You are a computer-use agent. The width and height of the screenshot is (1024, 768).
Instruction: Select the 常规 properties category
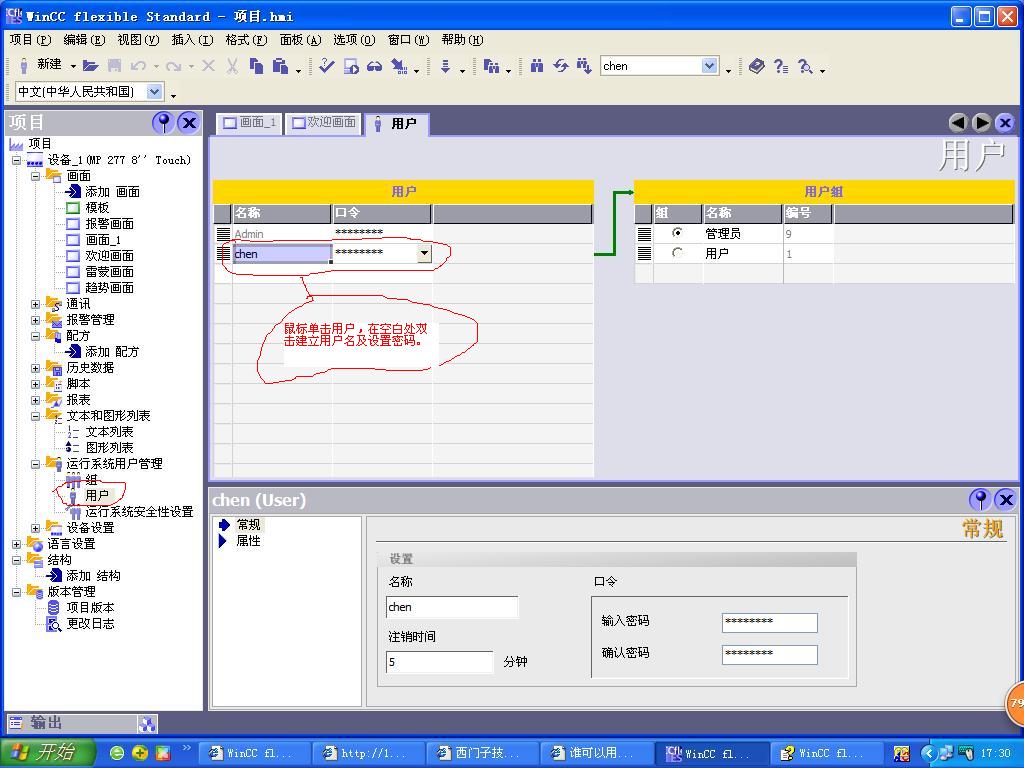[x=248, y=524]
